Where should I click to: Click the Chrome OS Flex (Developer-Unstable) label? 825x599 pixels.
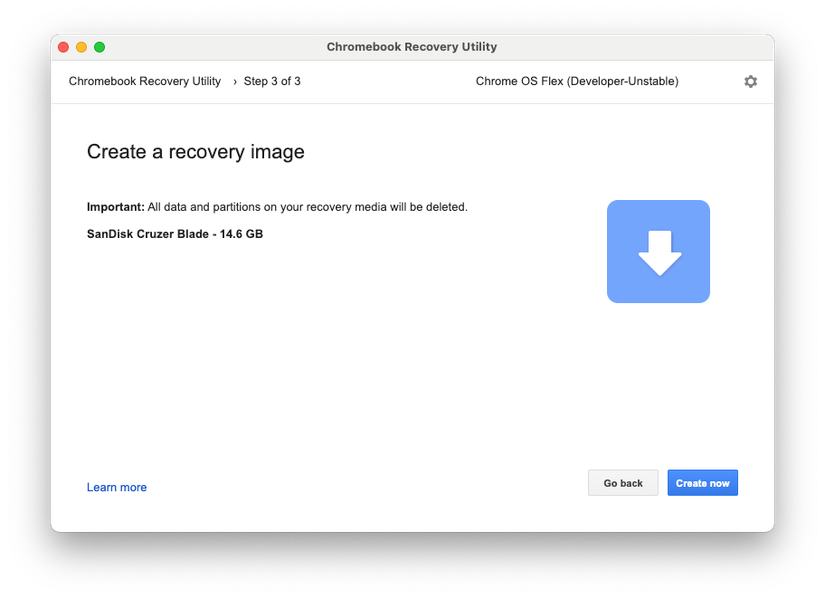578,81
